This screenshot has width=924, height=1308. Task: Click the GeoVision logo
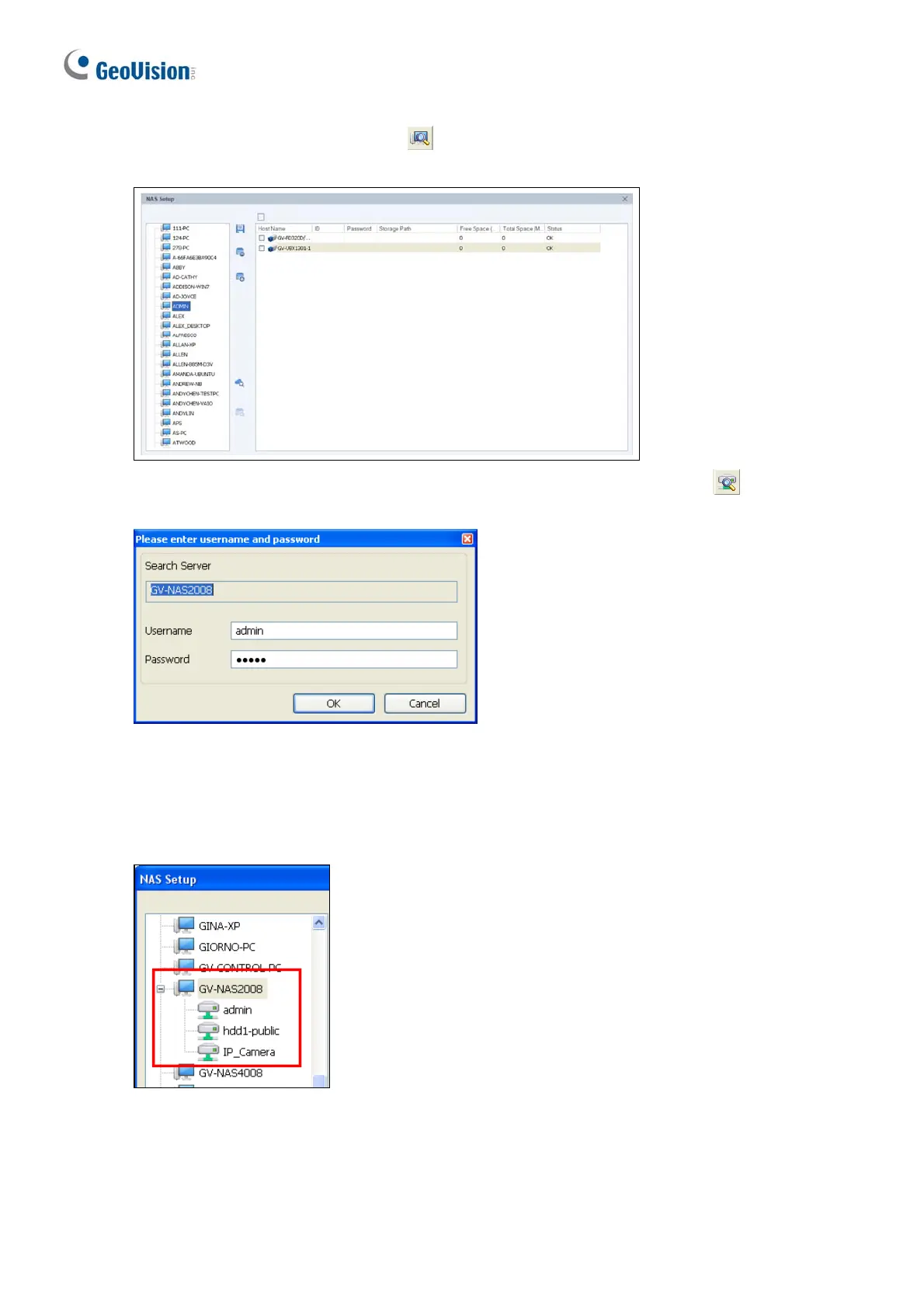tap(130, 66)
